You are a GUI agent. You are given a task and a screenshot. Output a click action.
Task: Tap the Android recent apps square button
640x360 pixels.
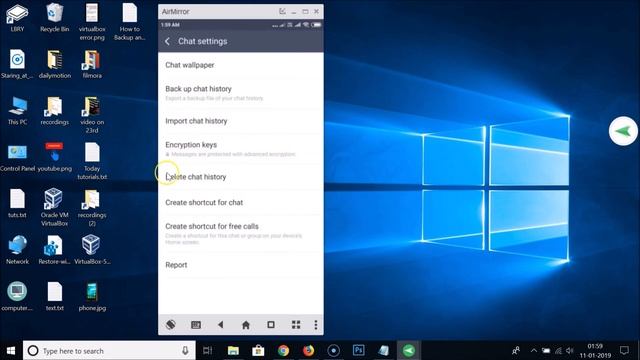271,325
